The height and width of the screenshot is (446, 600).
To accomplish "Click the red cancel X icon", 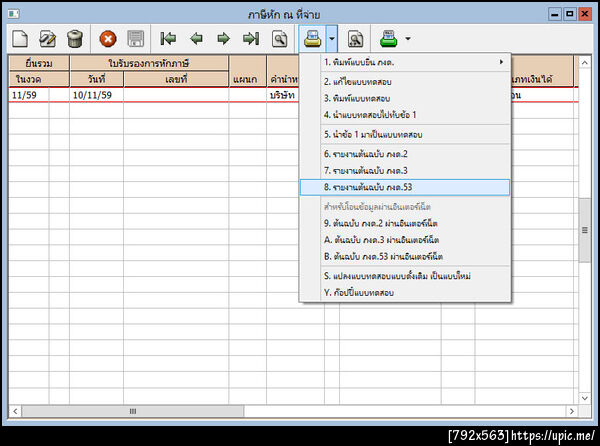I will coord(108,39).
